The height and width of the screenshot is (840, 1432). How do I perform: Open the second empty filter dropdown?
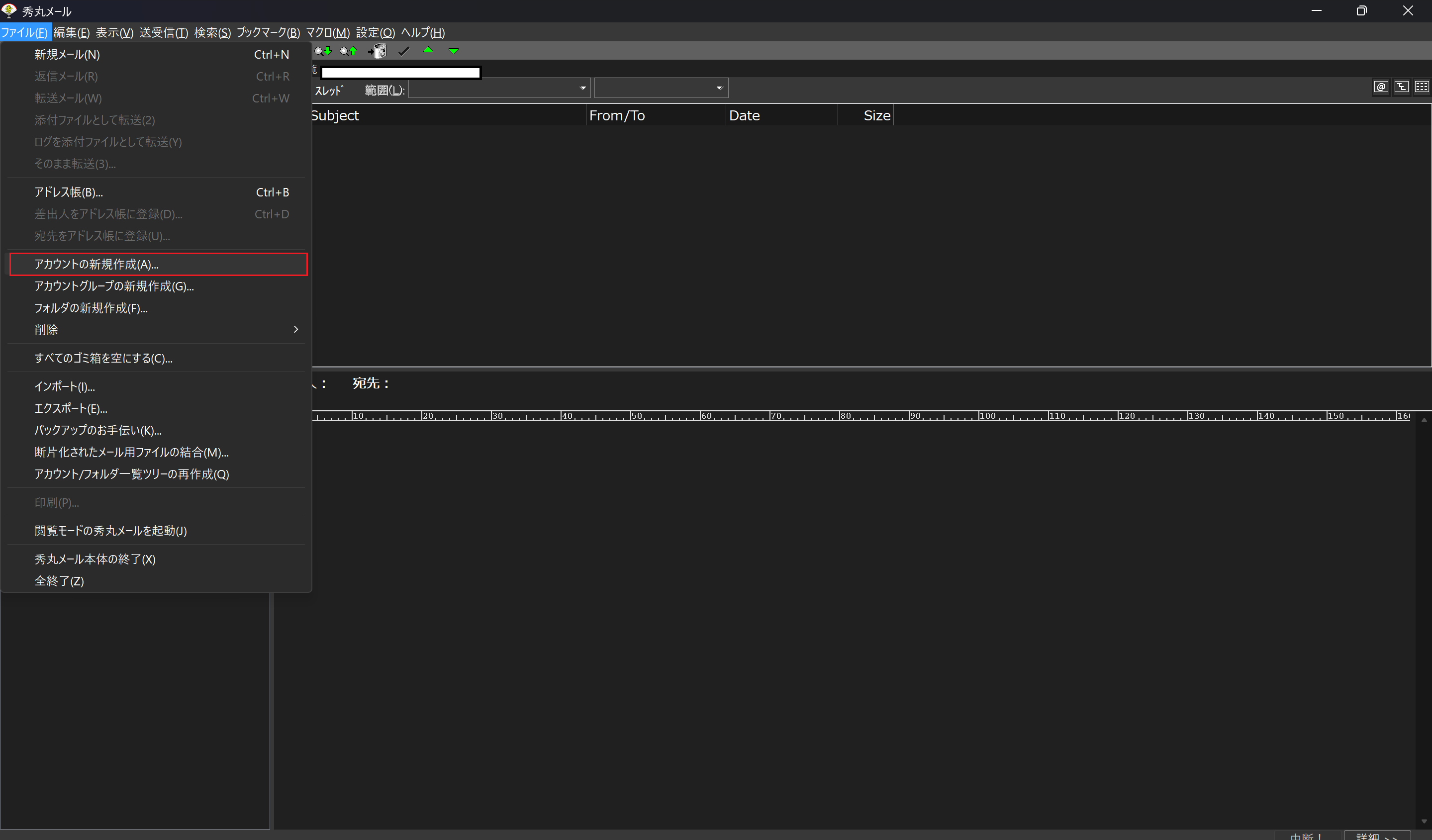point(719,88)
